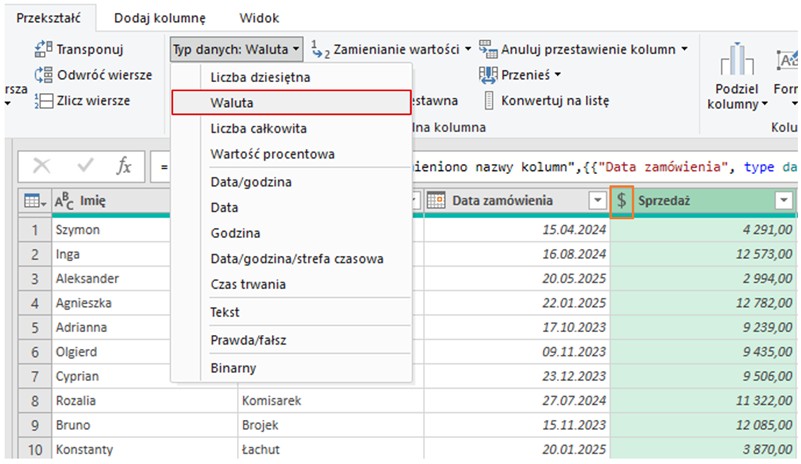Switch to the Widok tab
Image resolution: width=801 pixels, height=464 pixels.
[x=259, y=18]
